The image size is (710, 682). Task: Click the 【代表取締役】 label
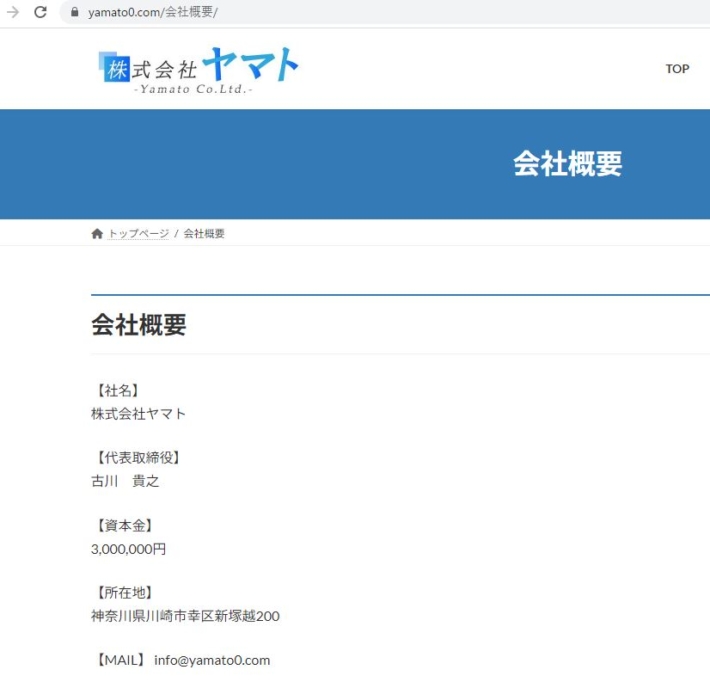click(139, 457)
